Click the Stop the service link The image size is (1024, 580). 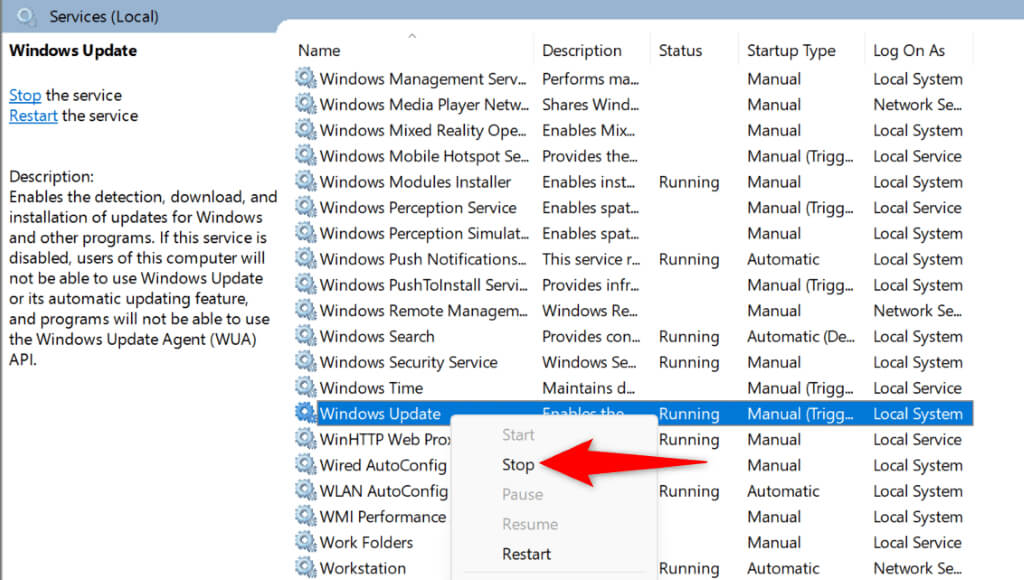[x=25, y=95]
